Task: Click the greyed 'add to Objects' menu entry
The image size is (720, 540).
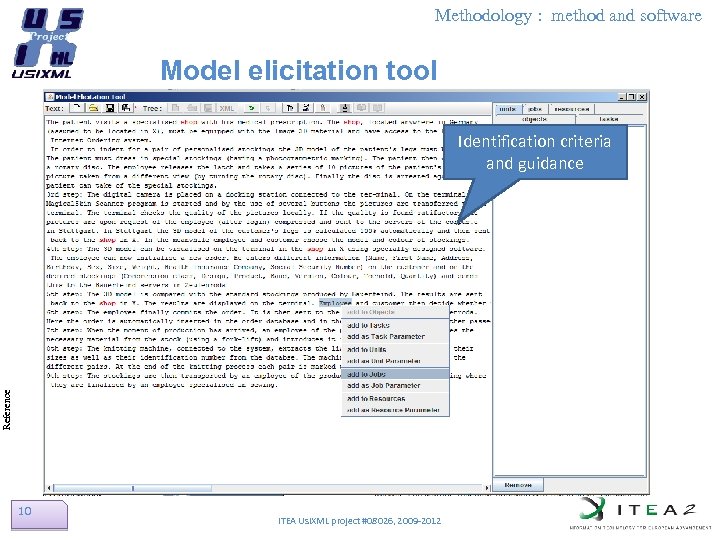Action: pyautogui.click(x=395, y=312)
